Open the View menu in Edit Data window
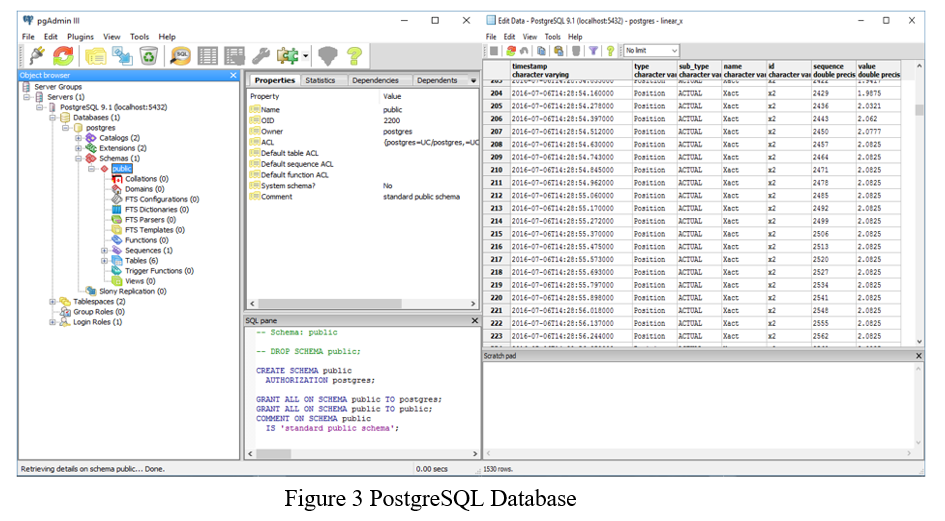 tap(530, 37)
